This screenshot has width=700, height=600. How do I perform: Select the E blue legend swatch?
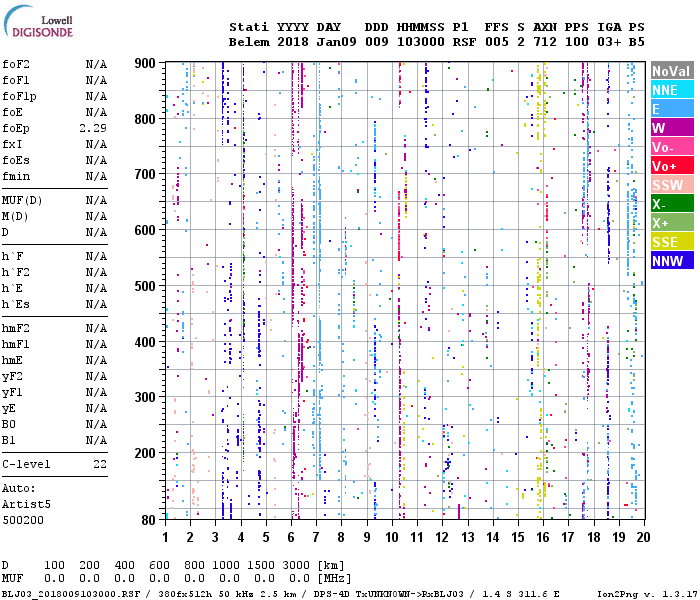pyautogui.click(x=672, y=109)
